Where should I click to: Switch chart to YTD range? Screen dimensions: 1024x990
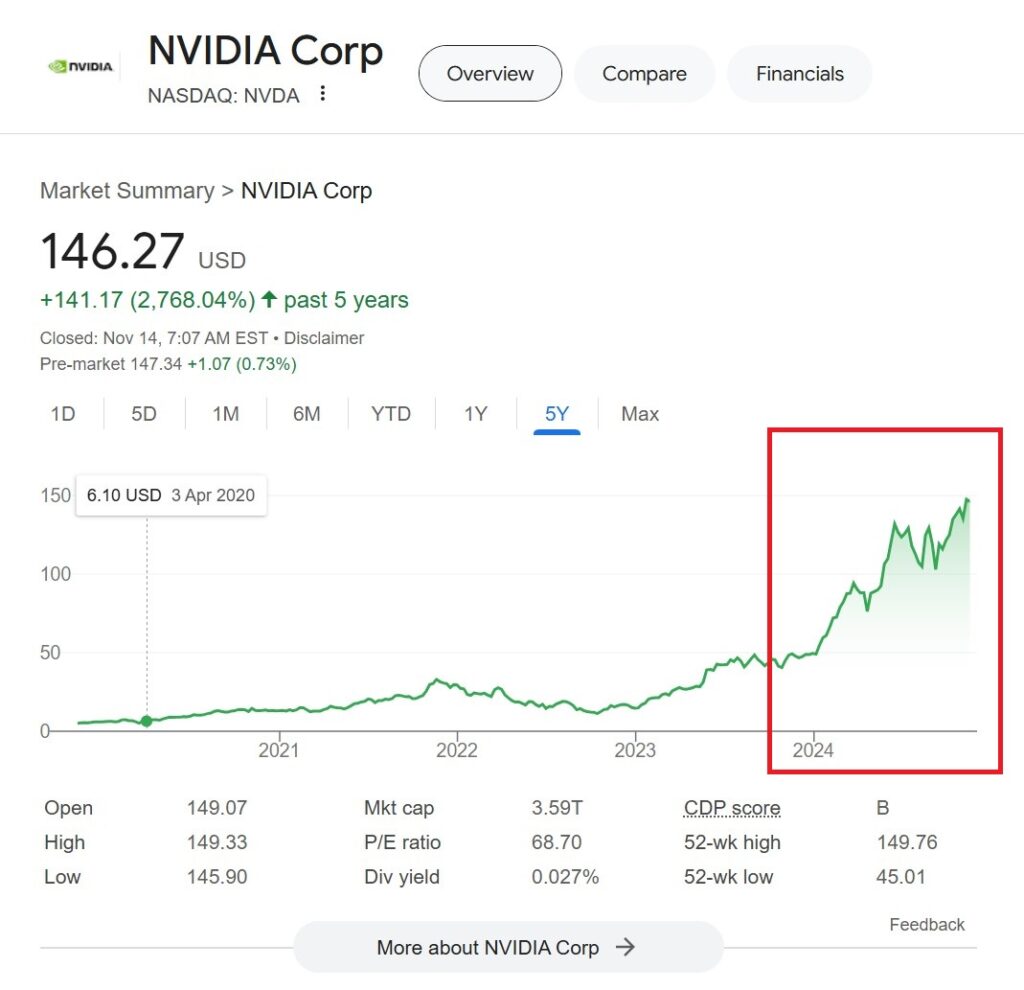[x=391, y=414]
